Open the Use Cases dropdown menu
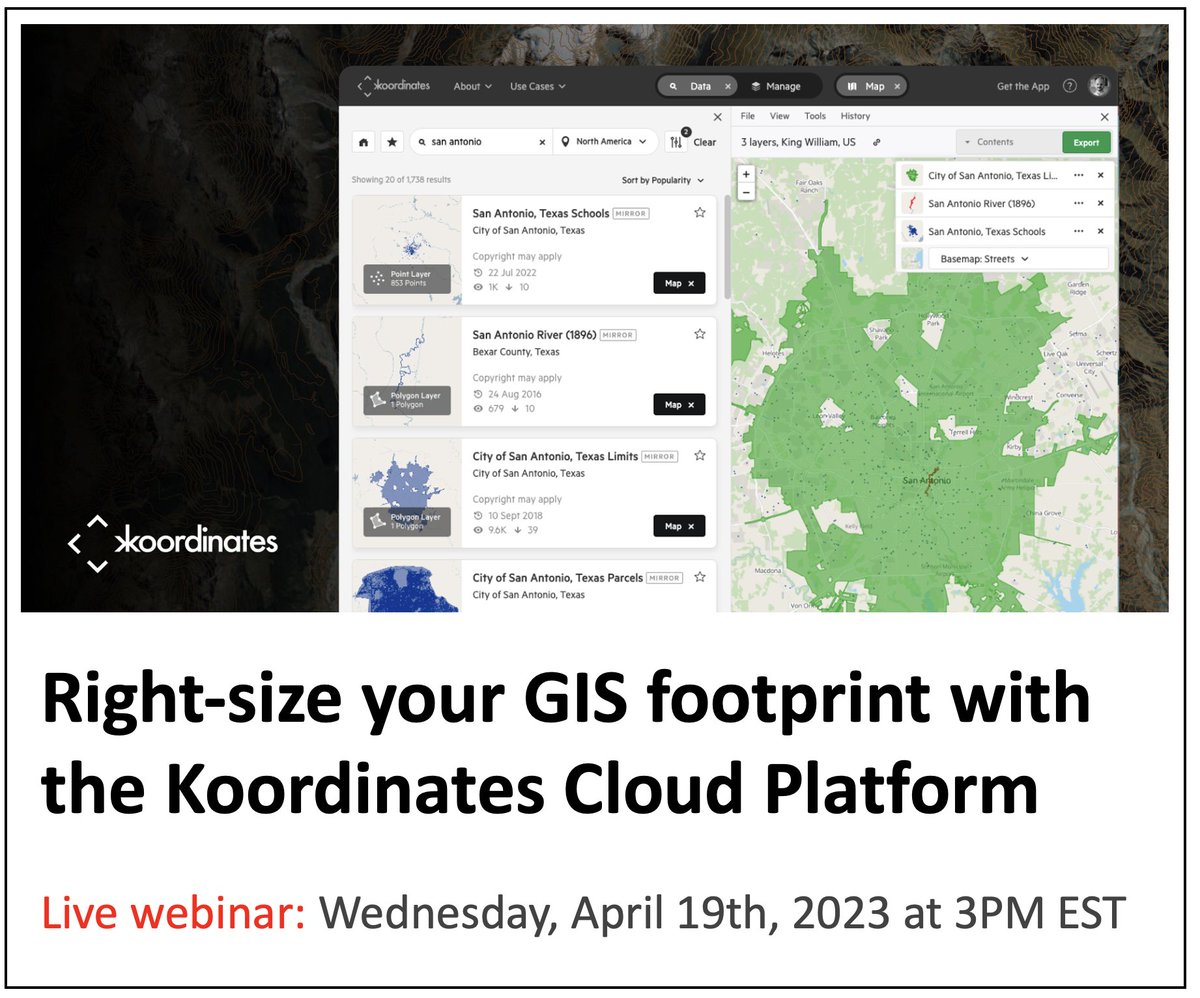This screenshot has height=998, width=1200. pos(538,87)
